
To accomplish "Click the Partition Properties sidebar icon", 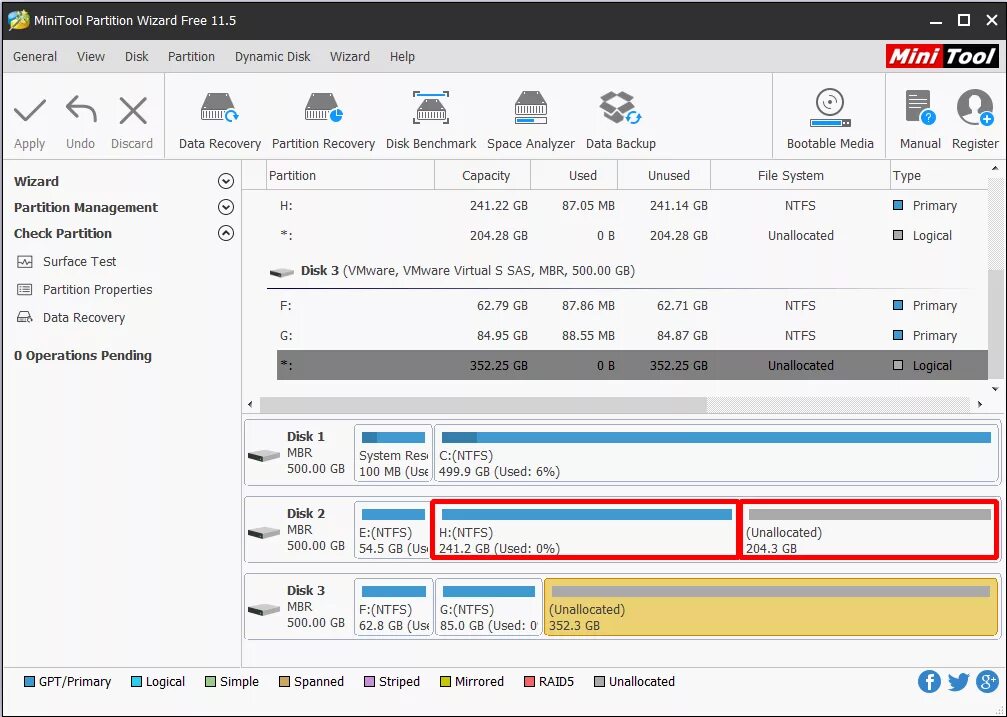I will 25,290.
